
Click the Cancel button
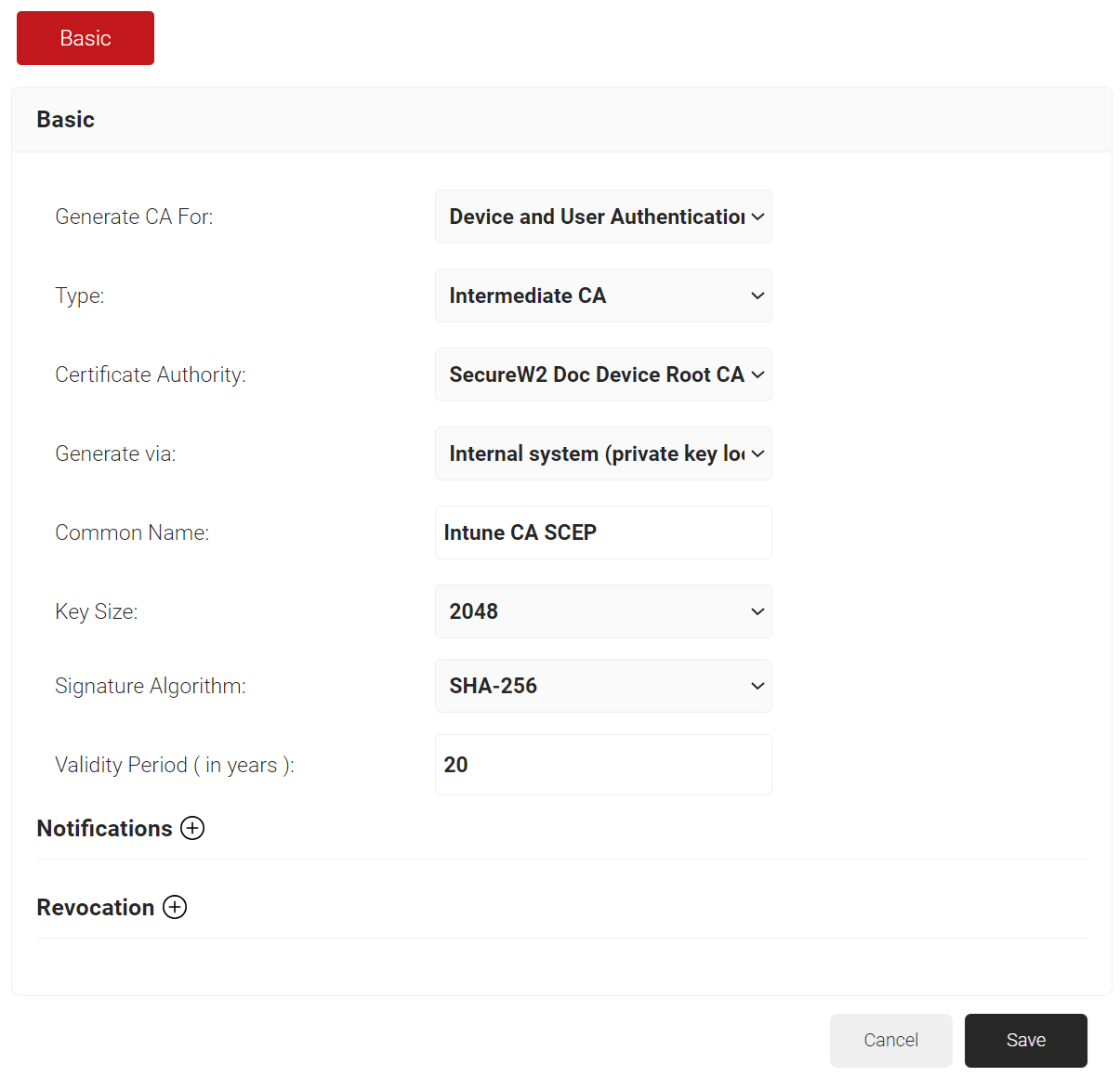890,1041
